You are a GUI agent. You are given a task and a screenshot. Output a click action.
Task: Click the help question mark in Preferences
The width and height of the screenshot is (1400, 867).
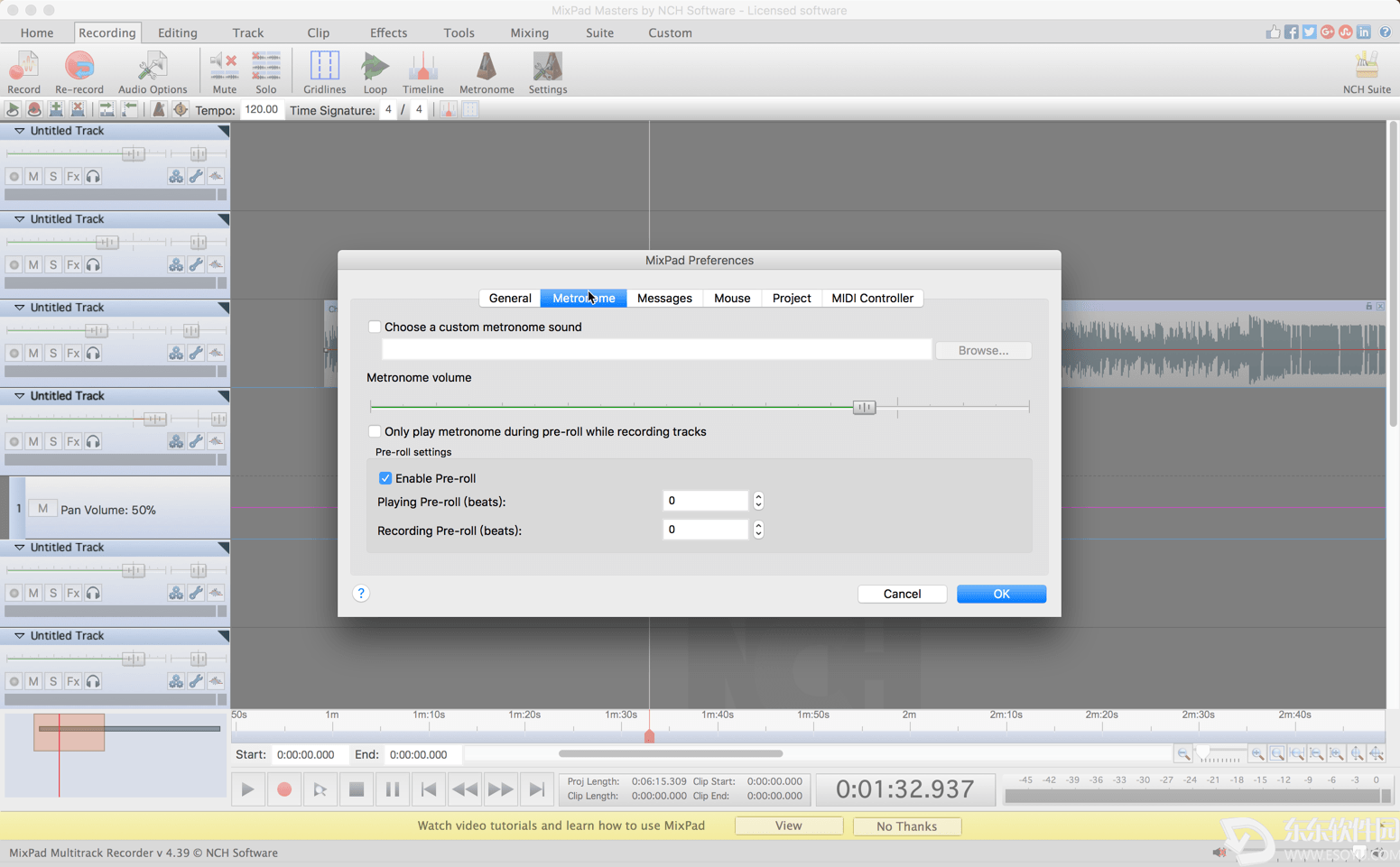(x=361, y=593)
